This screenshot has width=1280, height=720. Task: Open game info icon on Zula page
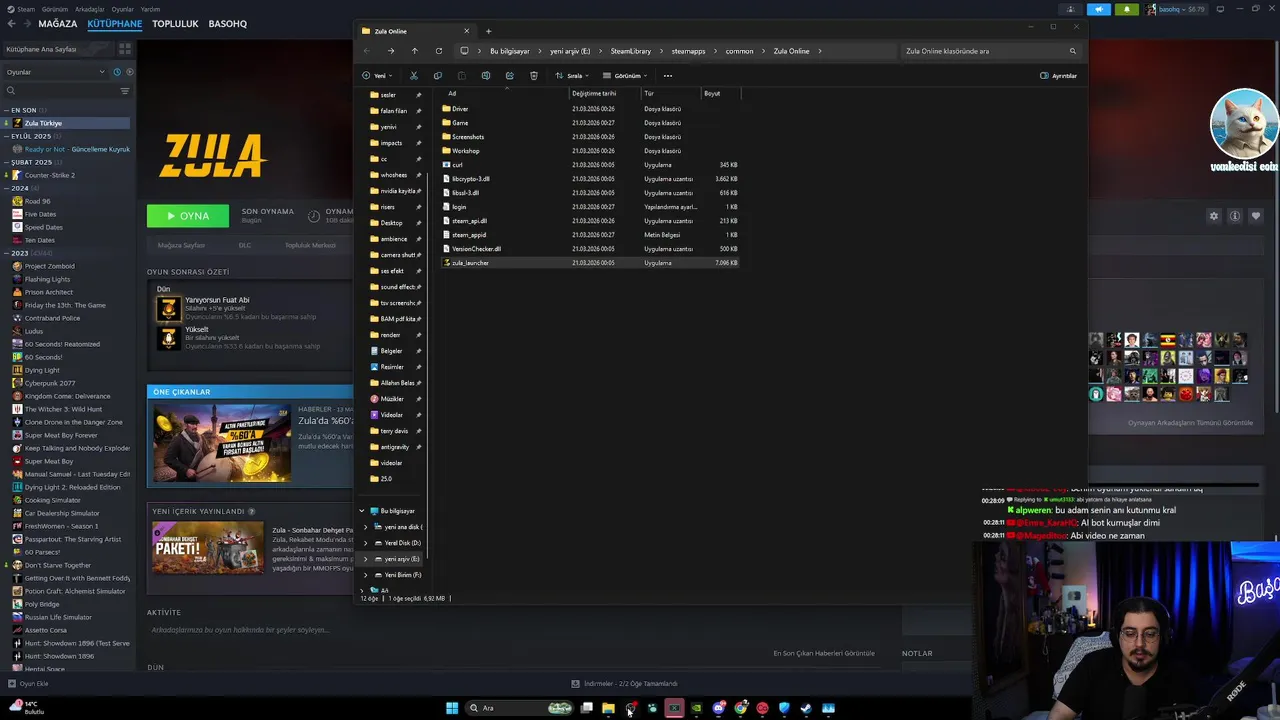coord(1234,216)
